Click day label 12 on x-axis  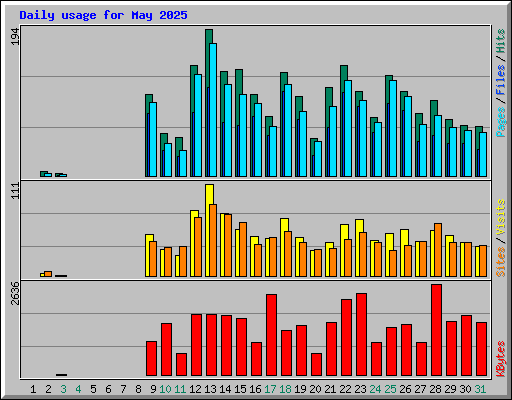point(195,389)
